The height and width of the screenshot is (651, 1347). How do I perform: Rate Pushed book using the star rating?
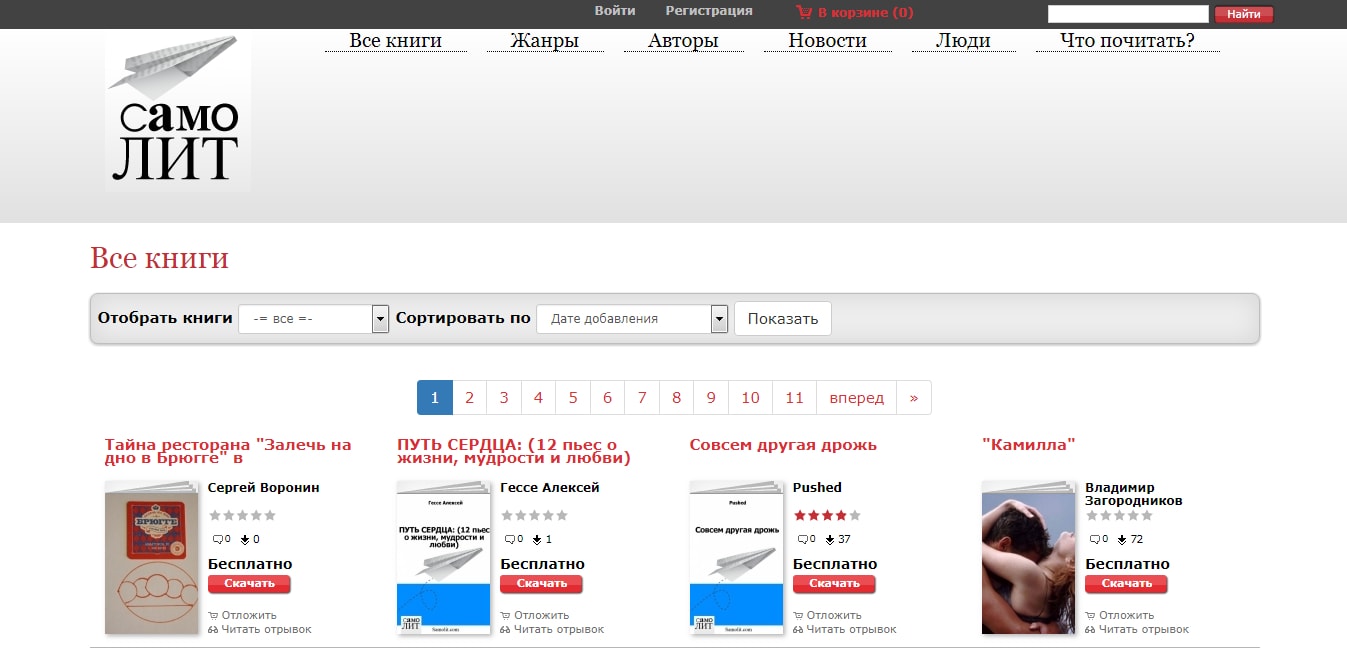[x=826, y=516]
